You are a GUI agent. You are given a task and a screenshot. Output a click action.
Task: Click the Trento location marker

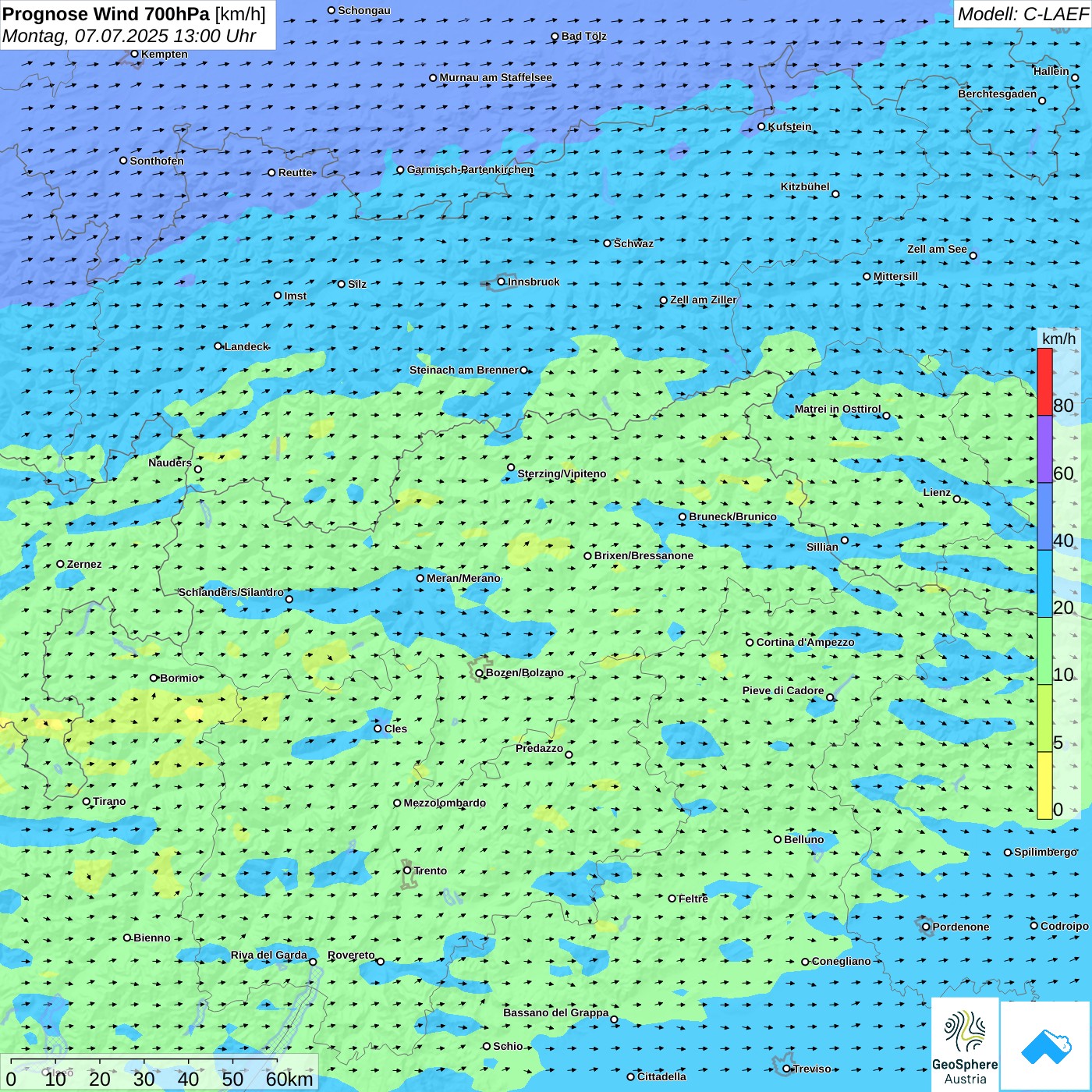(407, 870)
